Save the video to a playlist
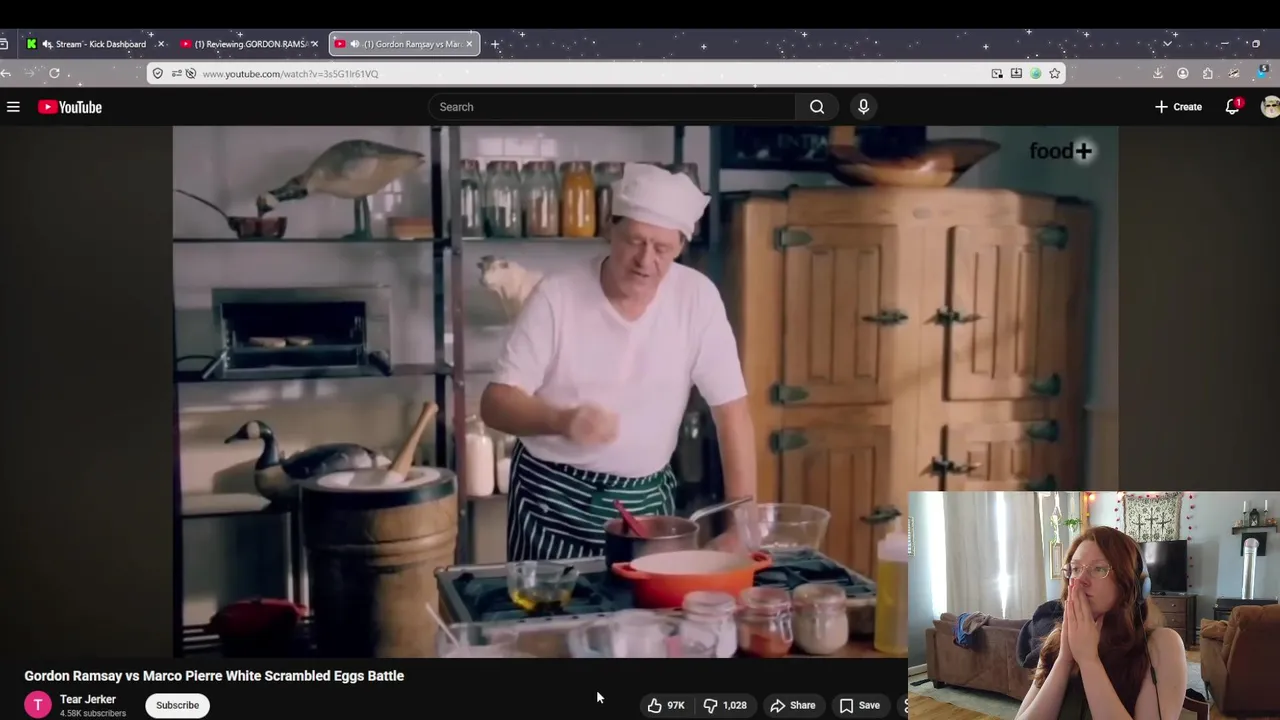This screenshot has height=720, width=1280. [860, 705]
